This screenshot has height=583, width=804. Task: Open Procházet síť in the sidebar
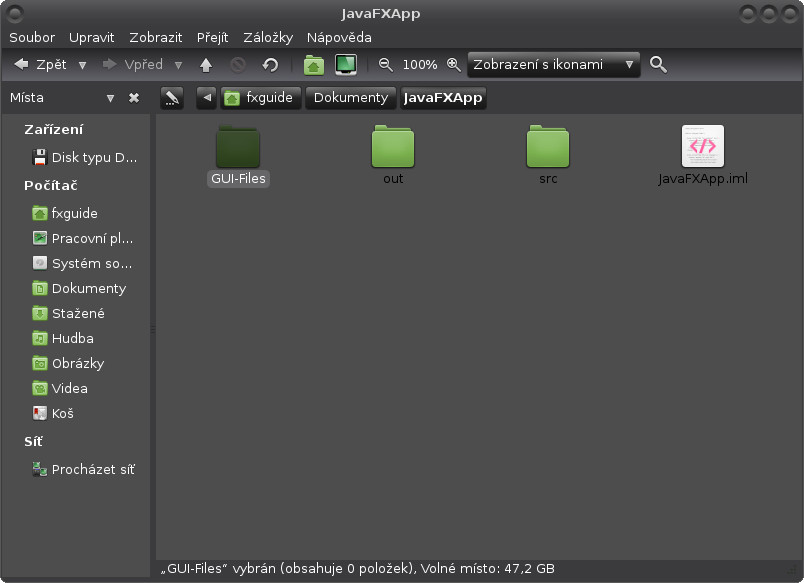(x=84, y=470)
